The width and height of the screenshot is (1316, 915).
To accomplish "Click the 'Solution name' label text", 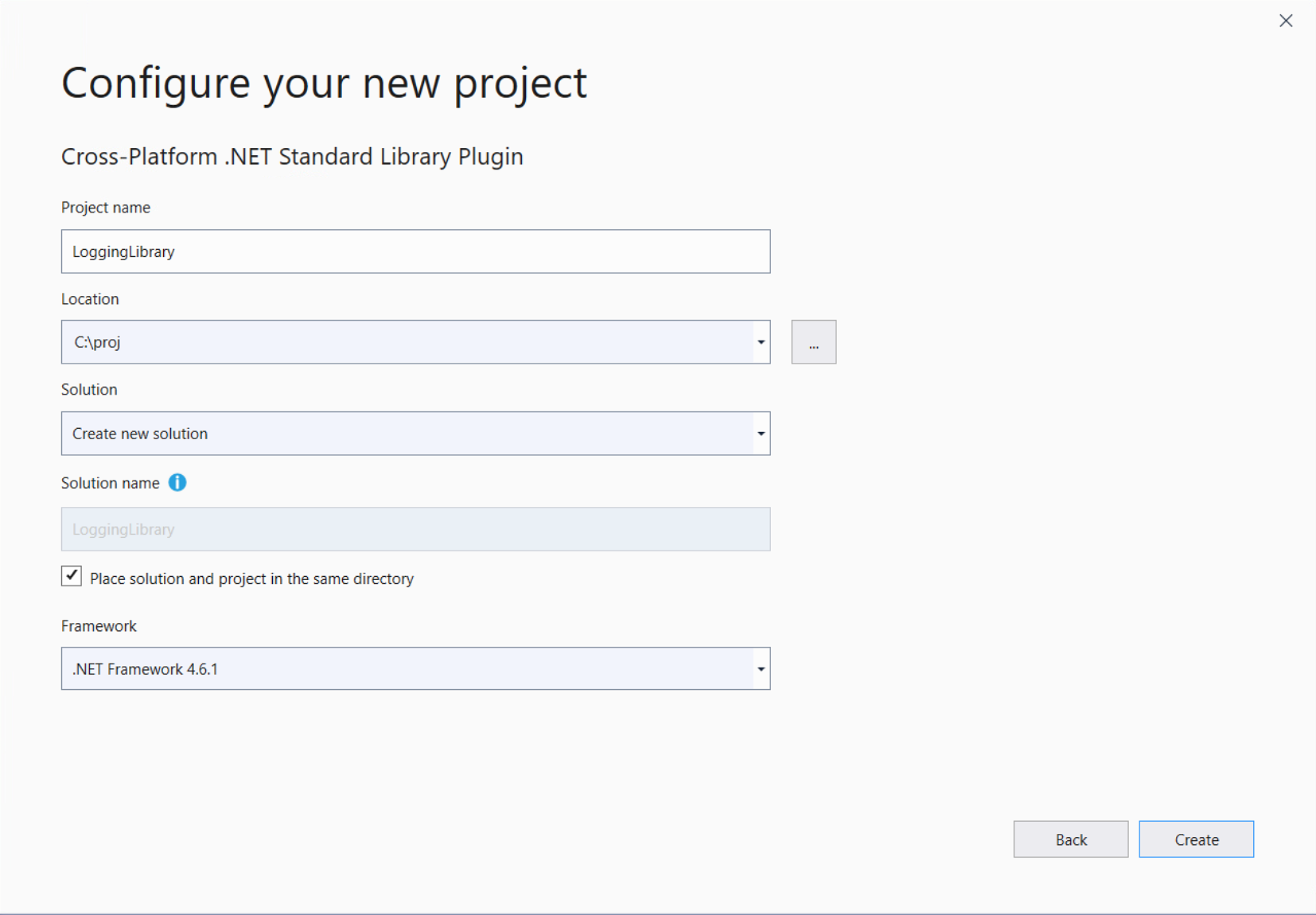I will tap(111, 483).
